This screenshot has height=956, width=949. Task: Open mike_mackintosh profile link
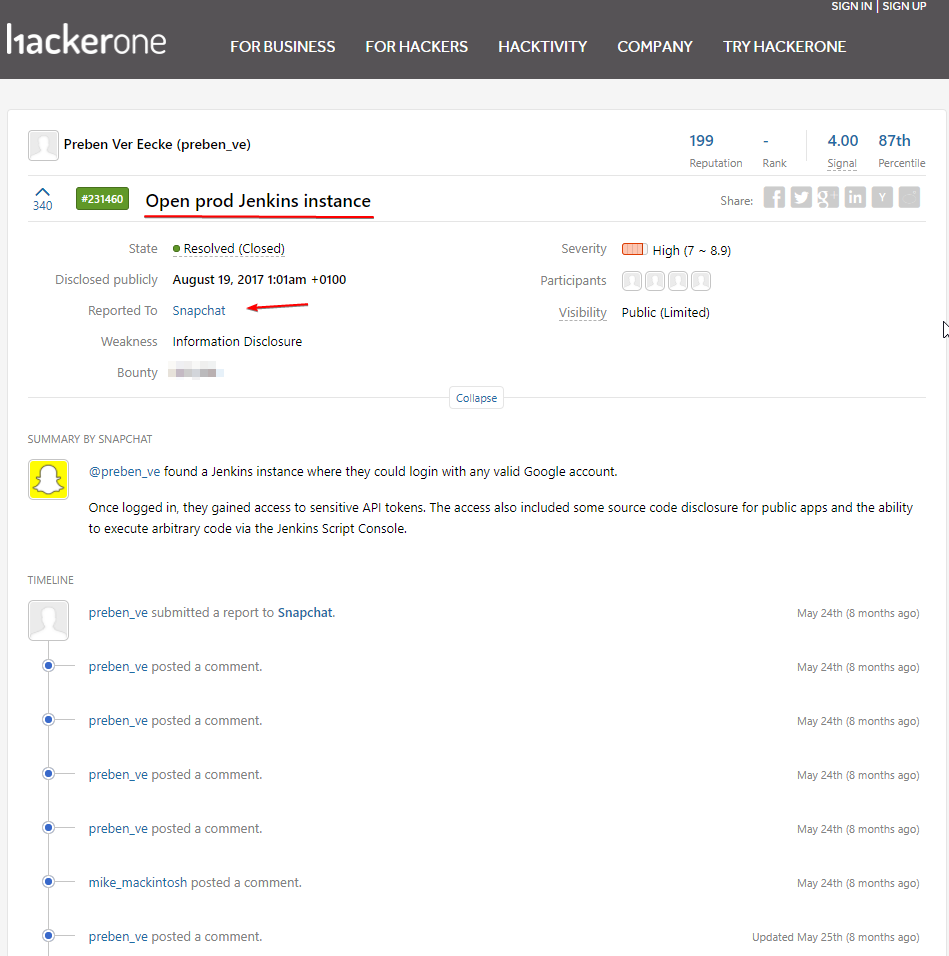tap(138, 883)
